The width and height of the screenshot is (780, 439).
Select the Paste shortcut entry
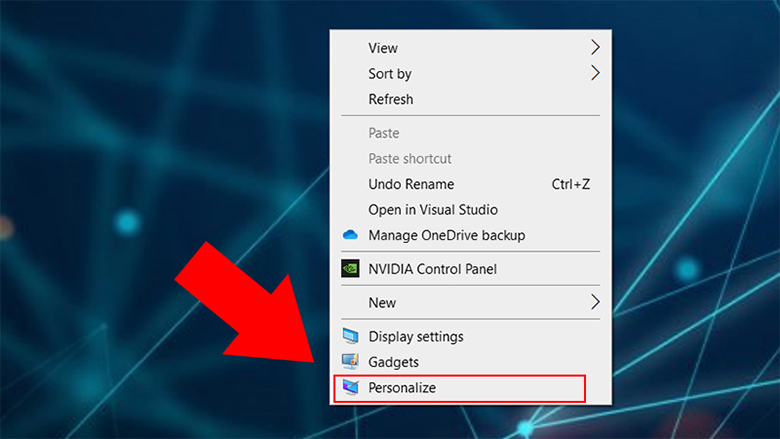pos(410,158)
